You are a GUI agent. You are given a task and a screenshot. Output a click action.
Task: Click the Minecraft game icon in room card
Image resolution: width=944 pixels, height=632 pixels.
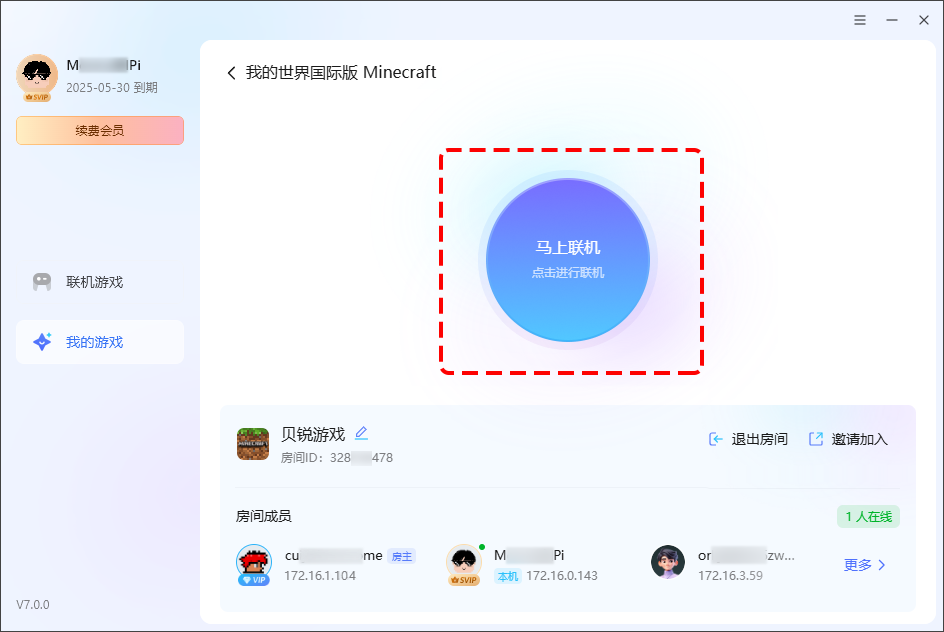coord(253,444)
